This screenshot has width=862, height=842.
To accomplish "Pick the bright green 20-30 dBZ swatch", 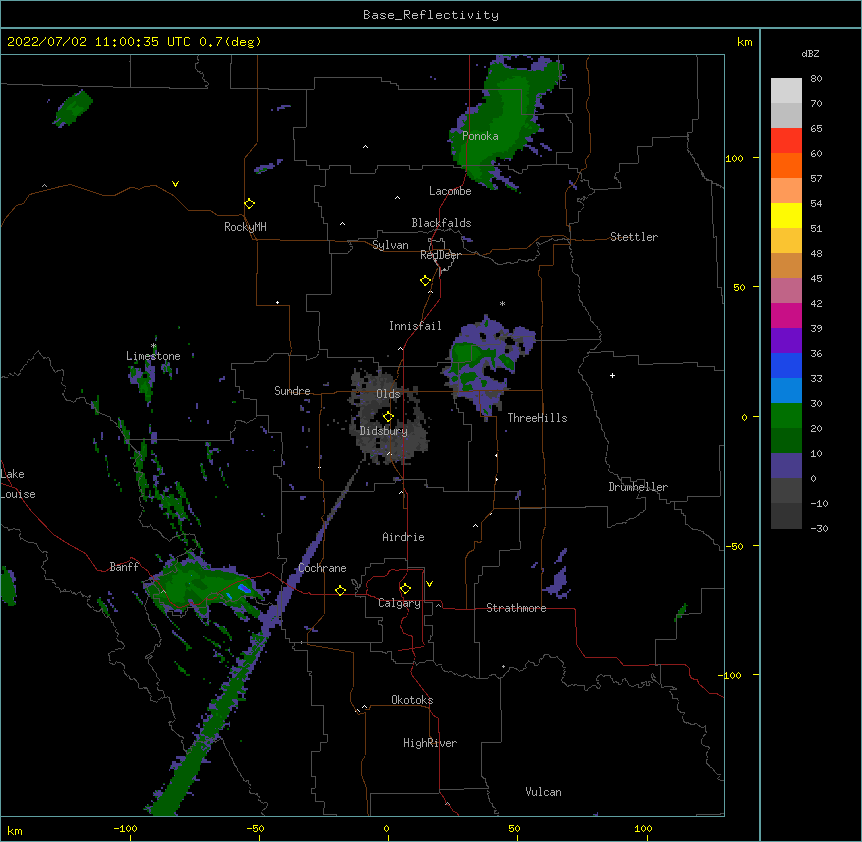I will pos(786,416).
